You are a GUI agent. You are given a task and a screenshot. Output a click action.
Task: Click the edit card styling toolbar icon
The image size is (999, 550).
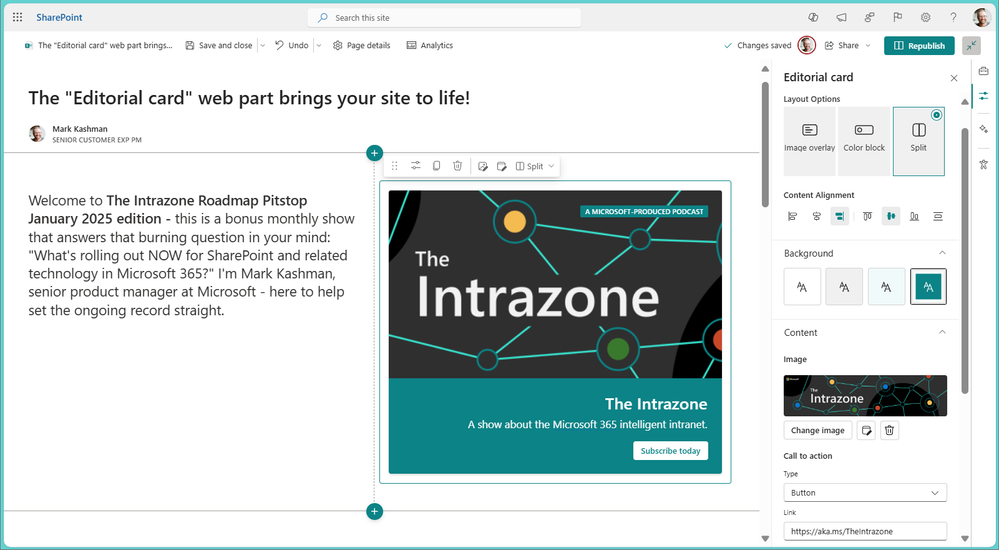tap(501, 166)
